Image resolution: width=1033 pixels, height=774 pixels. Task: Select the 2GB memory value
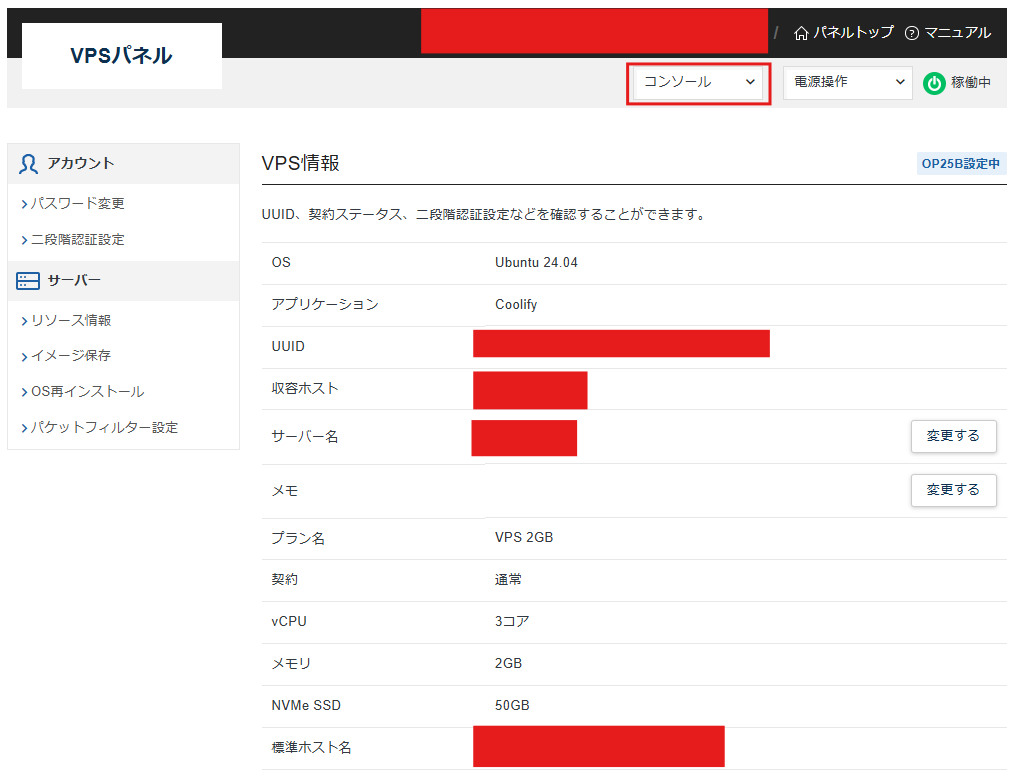coord(508,663)
